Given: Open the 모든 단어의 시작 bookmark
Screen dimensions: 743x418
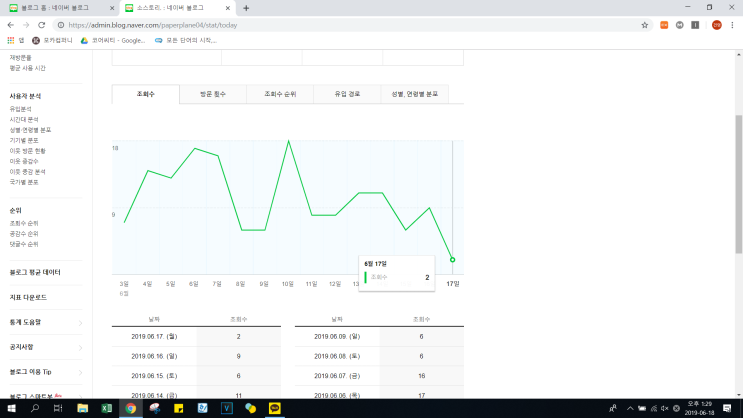Looking at the screenshot, I should pos(186,40).
